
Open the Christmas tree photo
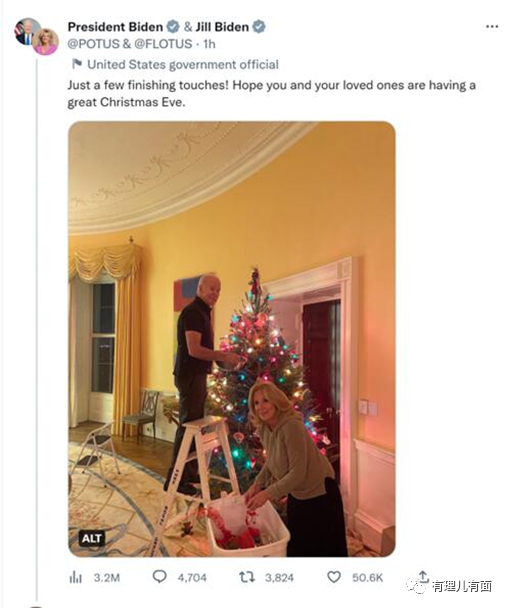[232, 339]
